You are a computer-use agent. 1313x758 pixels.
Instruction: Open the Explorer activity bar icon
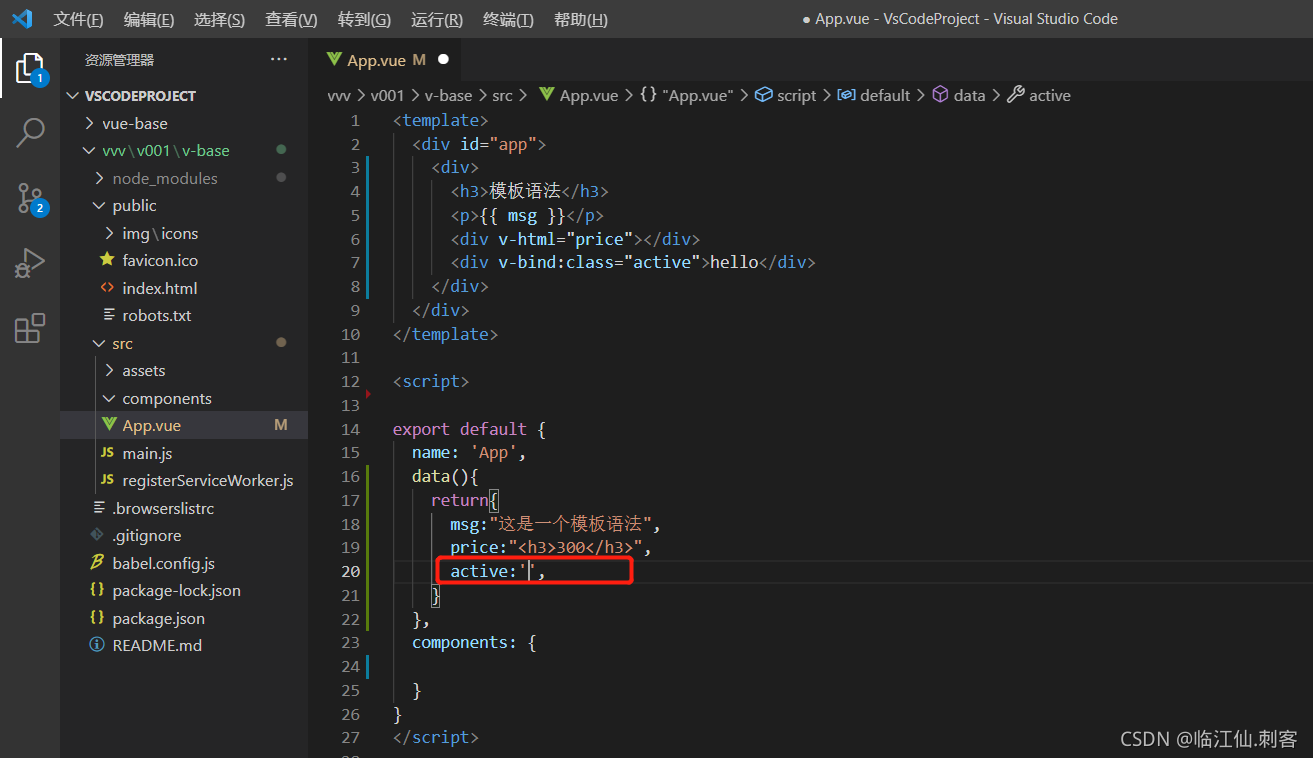tap(30, 68)
